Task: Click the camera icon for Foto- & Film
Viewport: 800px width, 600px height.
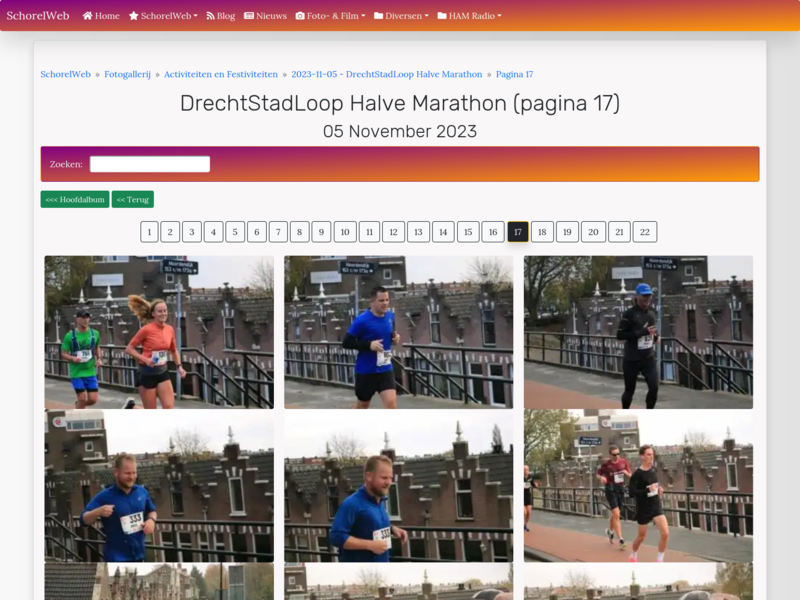Action: coord(300,16)
